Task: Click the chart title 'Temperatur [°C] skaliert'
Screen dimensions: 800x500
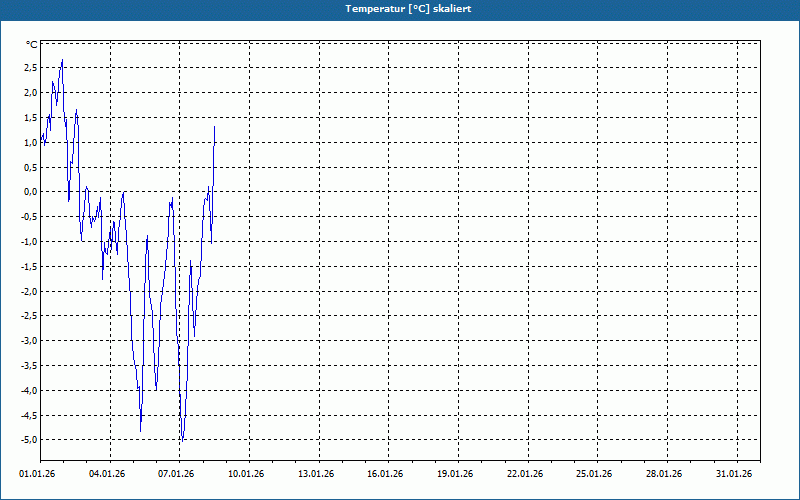Action: [408, 9]
